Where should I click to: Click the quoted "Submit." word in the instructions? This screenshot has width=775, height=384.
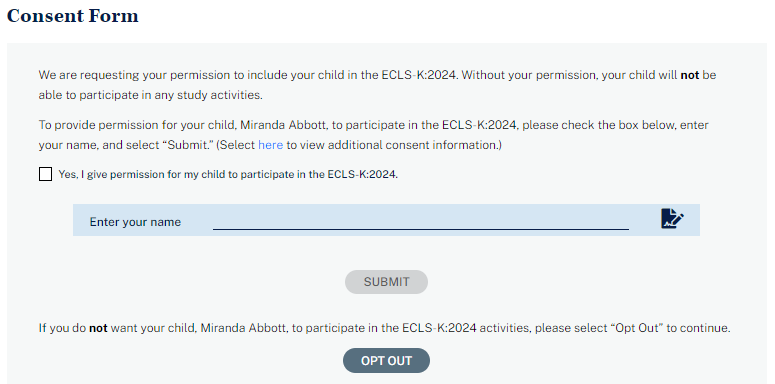pyautogui.click(x=190, y=145)
